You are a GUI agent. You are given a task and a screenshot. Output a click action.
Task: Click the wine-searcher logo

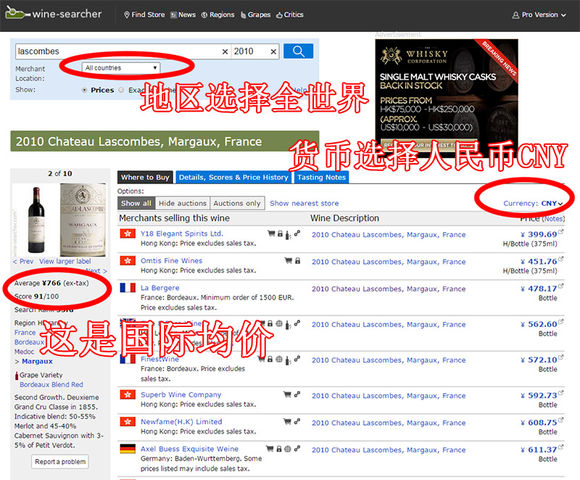point(53,14)
